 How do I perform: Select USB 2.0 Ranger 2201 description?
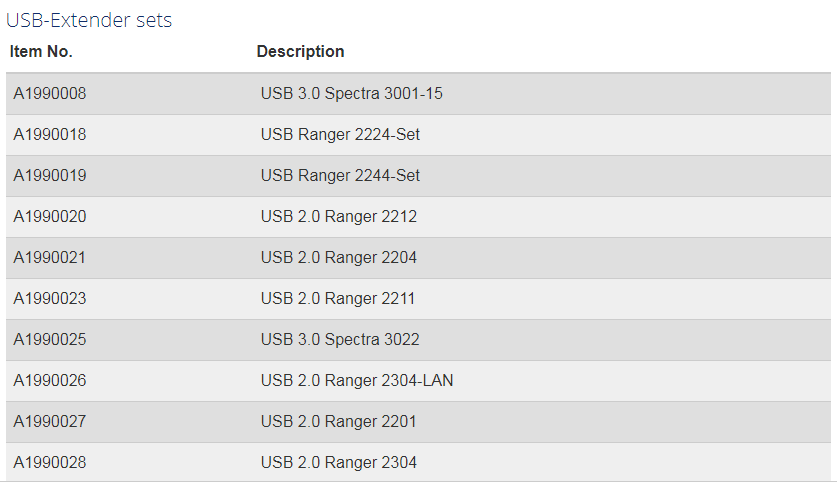coord(338,422)
